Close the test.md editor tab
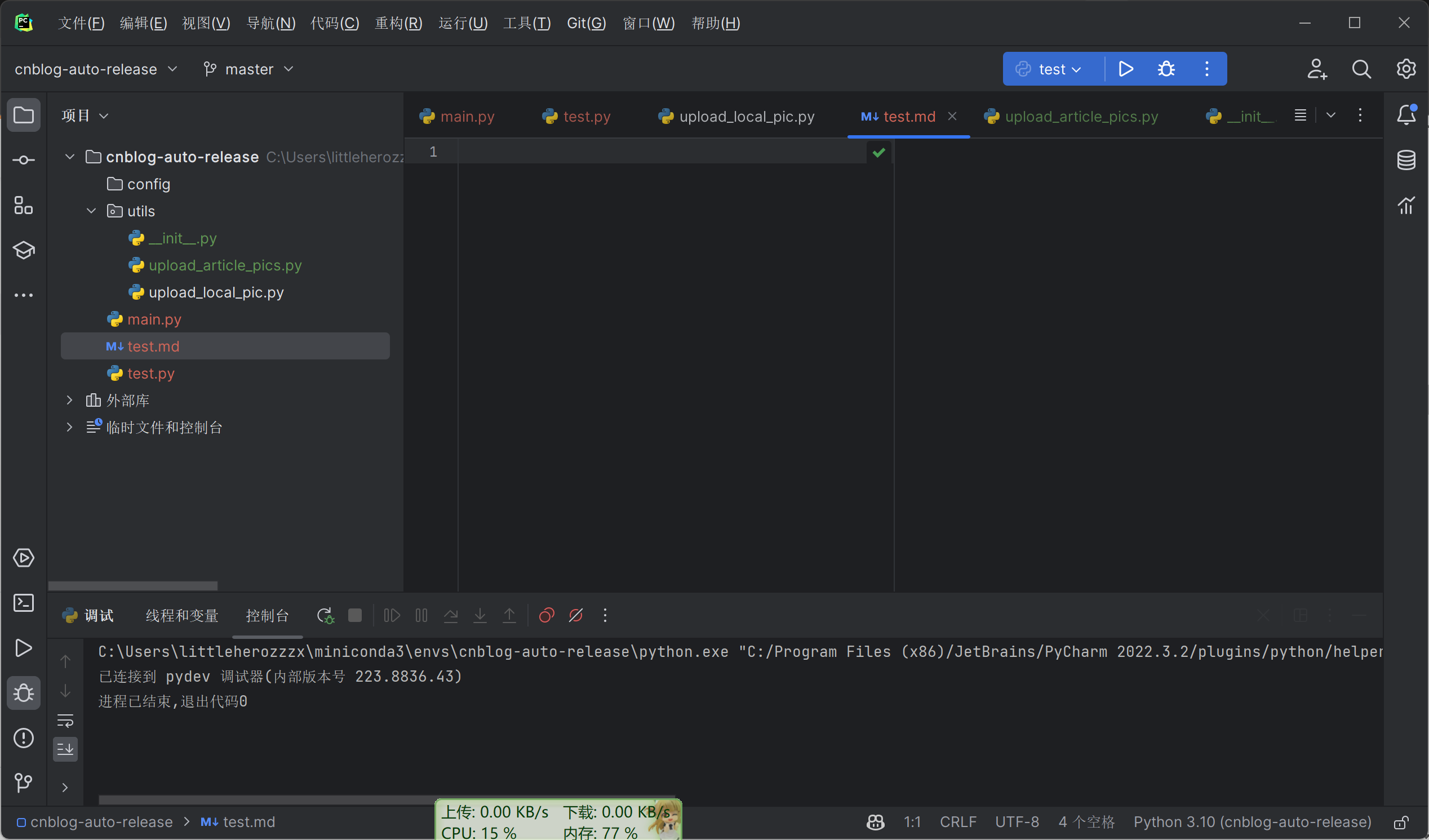Viewport: 1429px width, 840px height. pos(952,116)
